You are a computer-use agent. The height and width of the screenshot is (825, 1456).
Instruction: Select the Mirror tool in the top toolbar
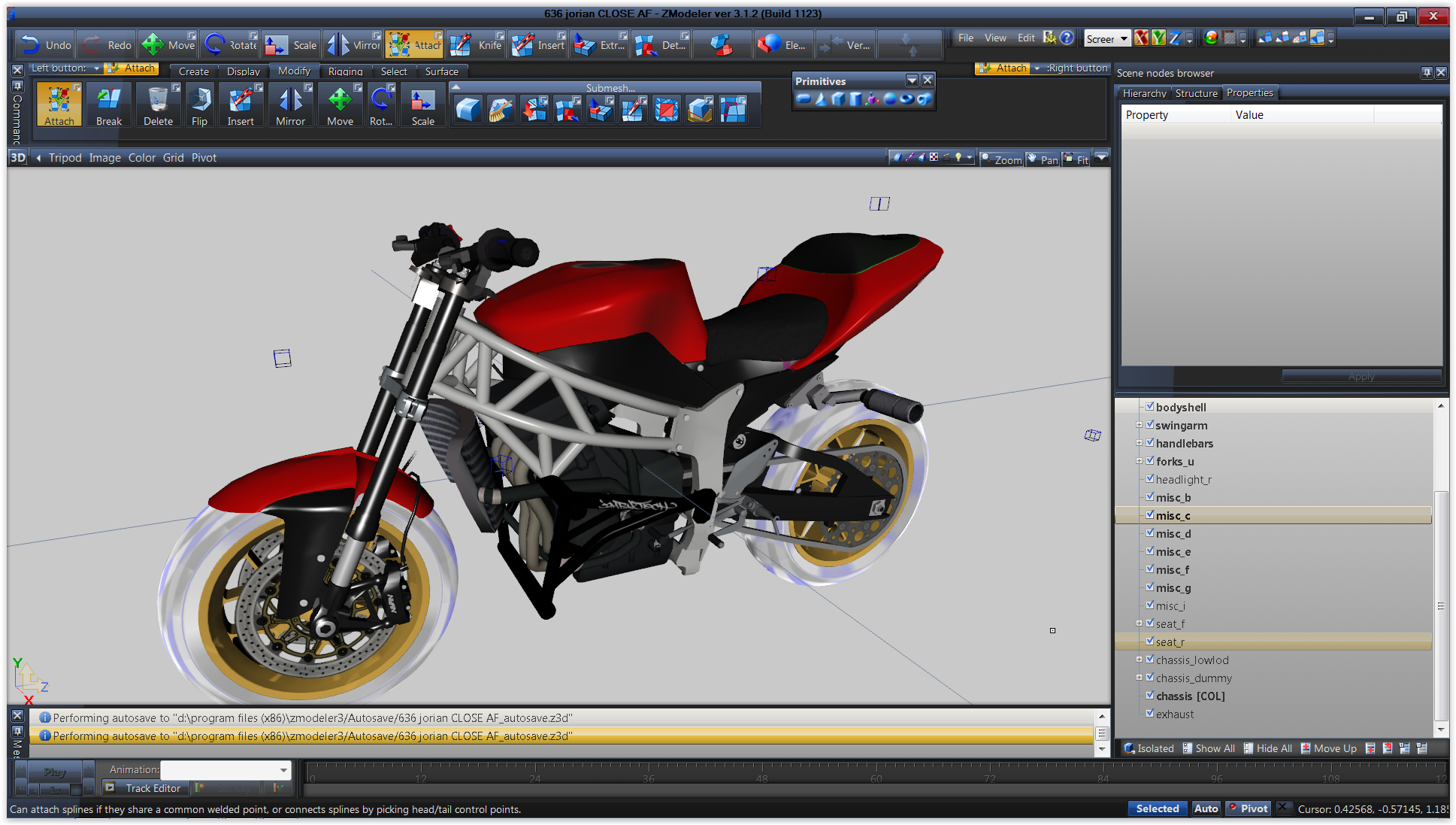353,45
